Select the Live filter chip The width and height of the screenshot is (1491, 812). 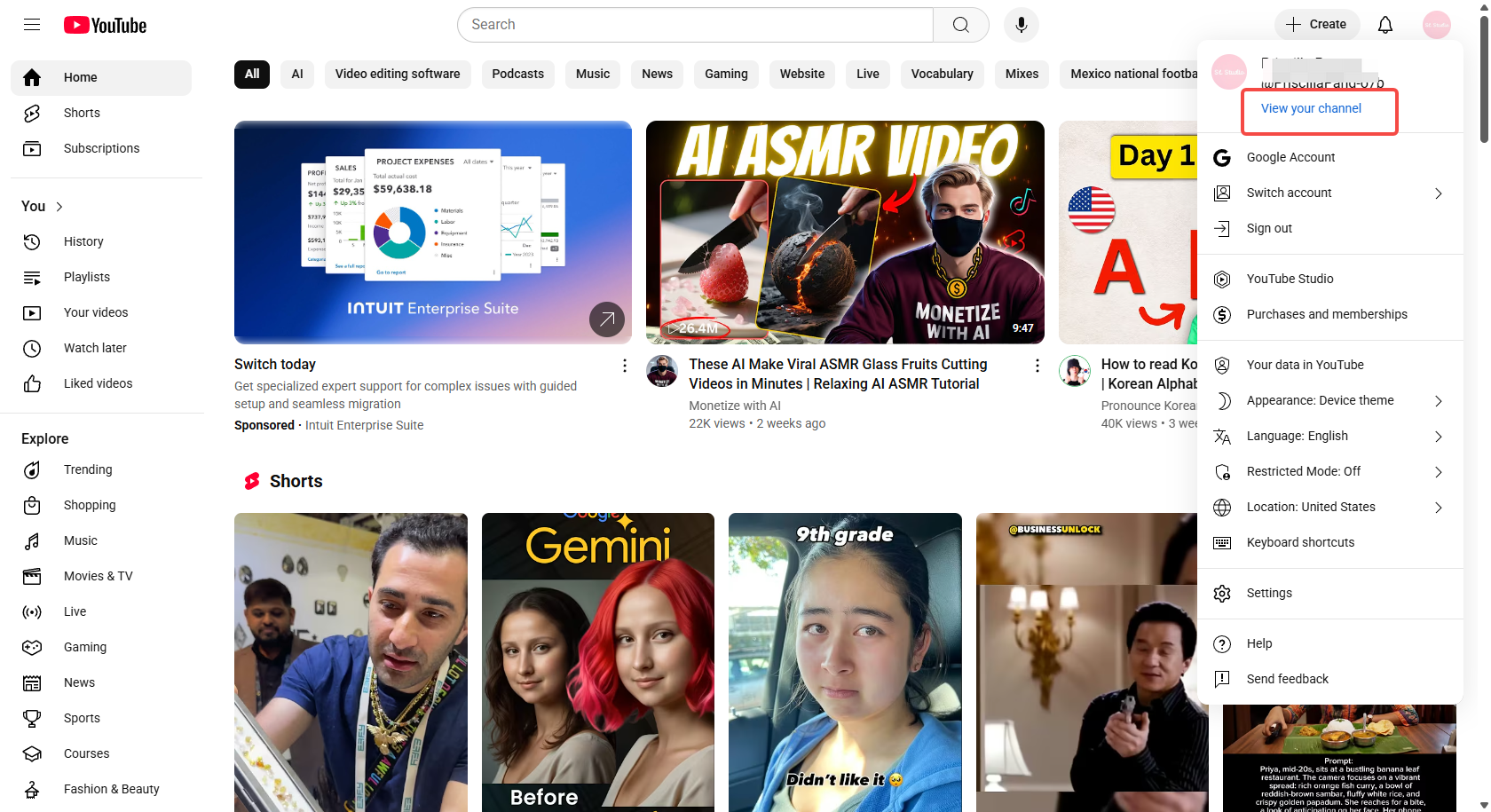point(868,74)
